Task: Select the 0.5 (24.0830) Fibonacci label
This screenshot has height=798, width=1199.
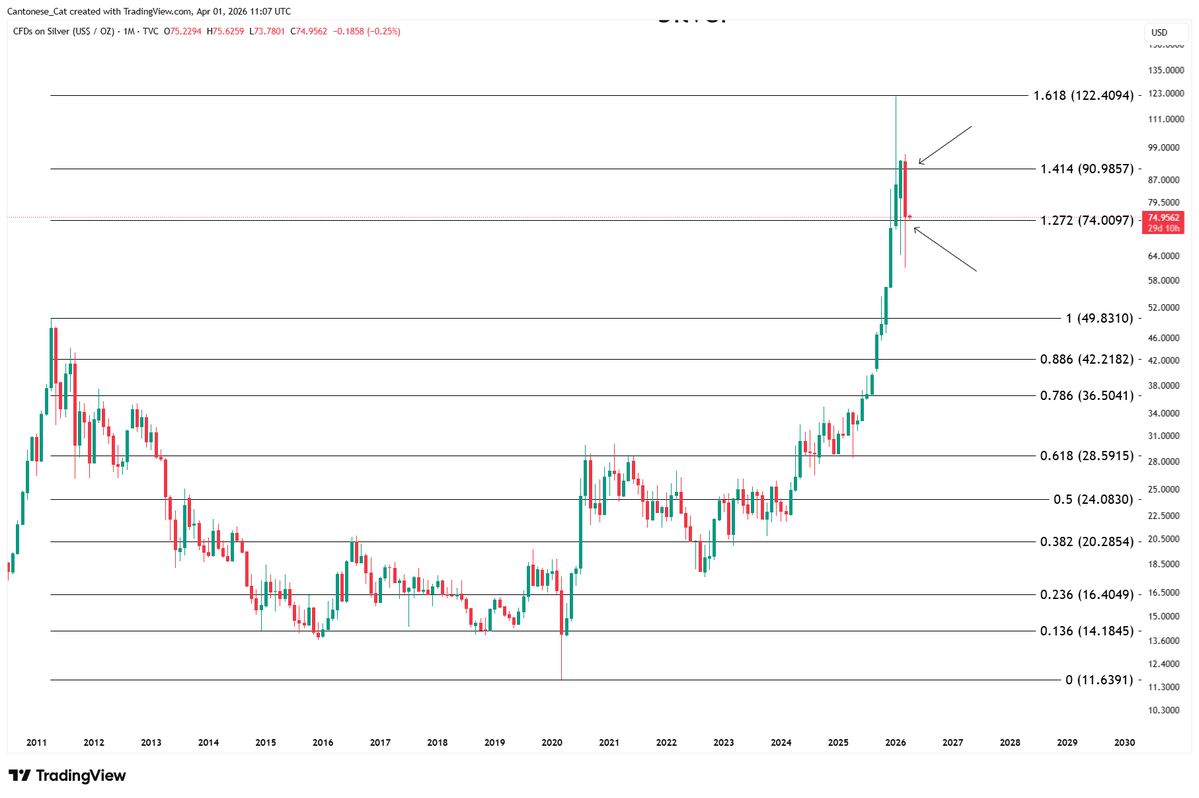Action: click(1093, 499)
